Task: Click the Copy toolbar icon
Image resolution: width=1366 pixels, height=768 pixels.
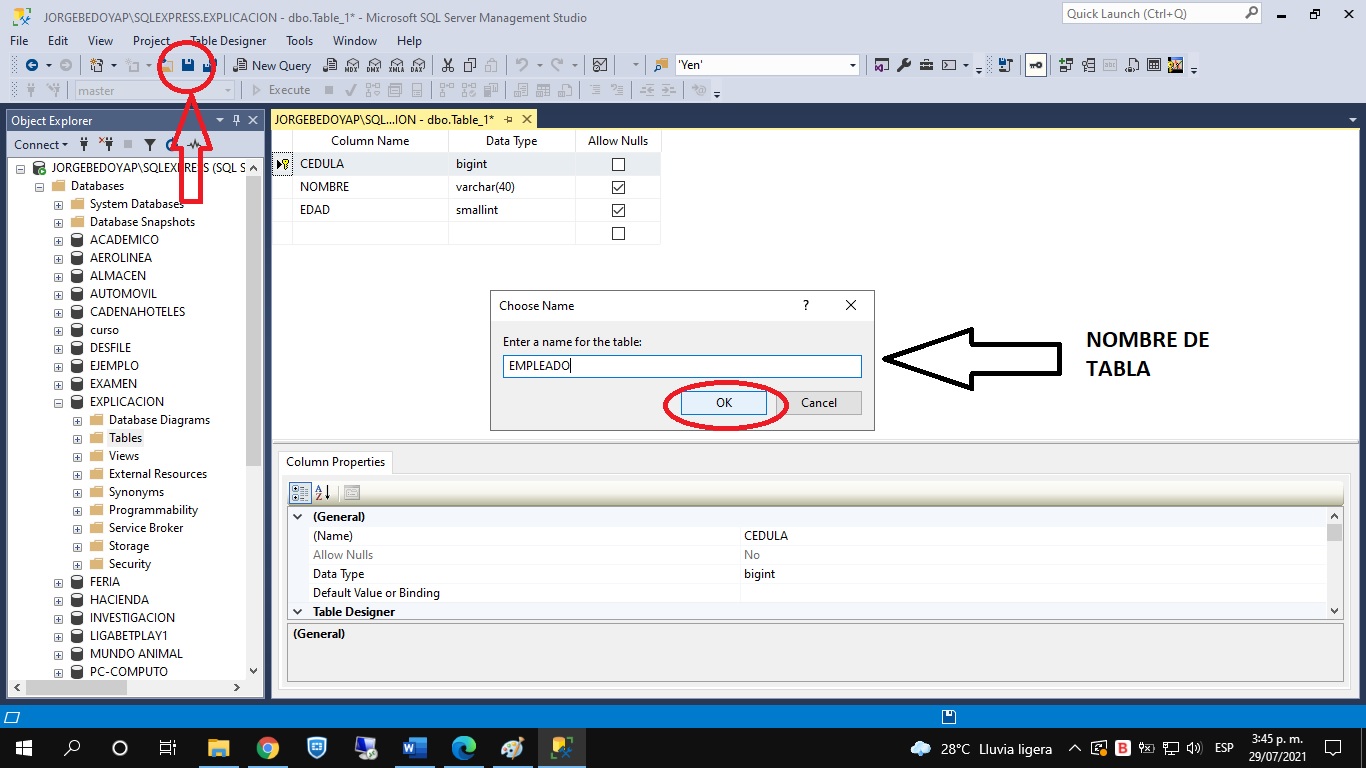Action: tap(470, 65)
